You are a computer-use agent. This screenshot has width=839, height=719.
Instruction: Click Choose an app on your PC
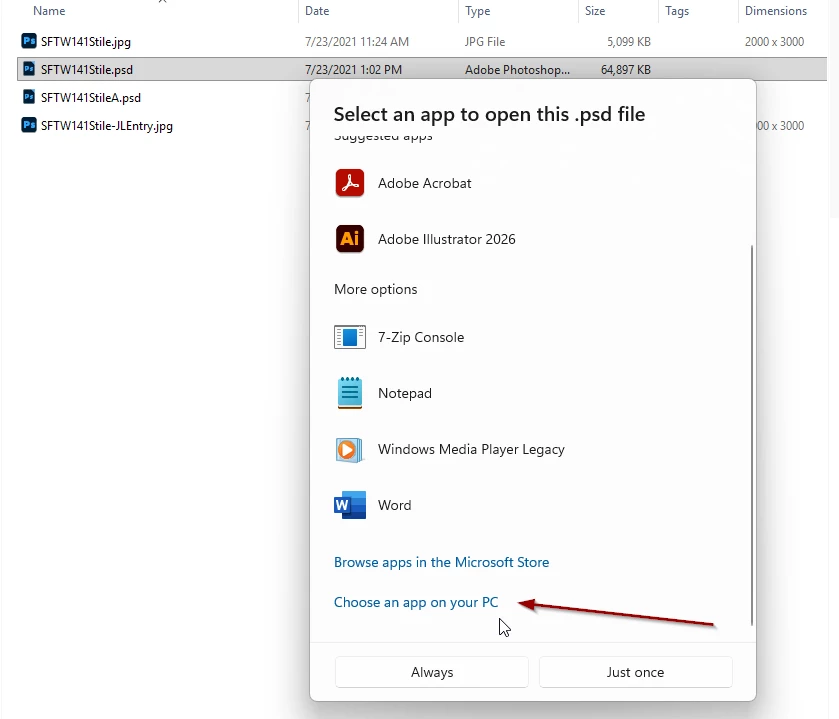click(x=416, y=602)
